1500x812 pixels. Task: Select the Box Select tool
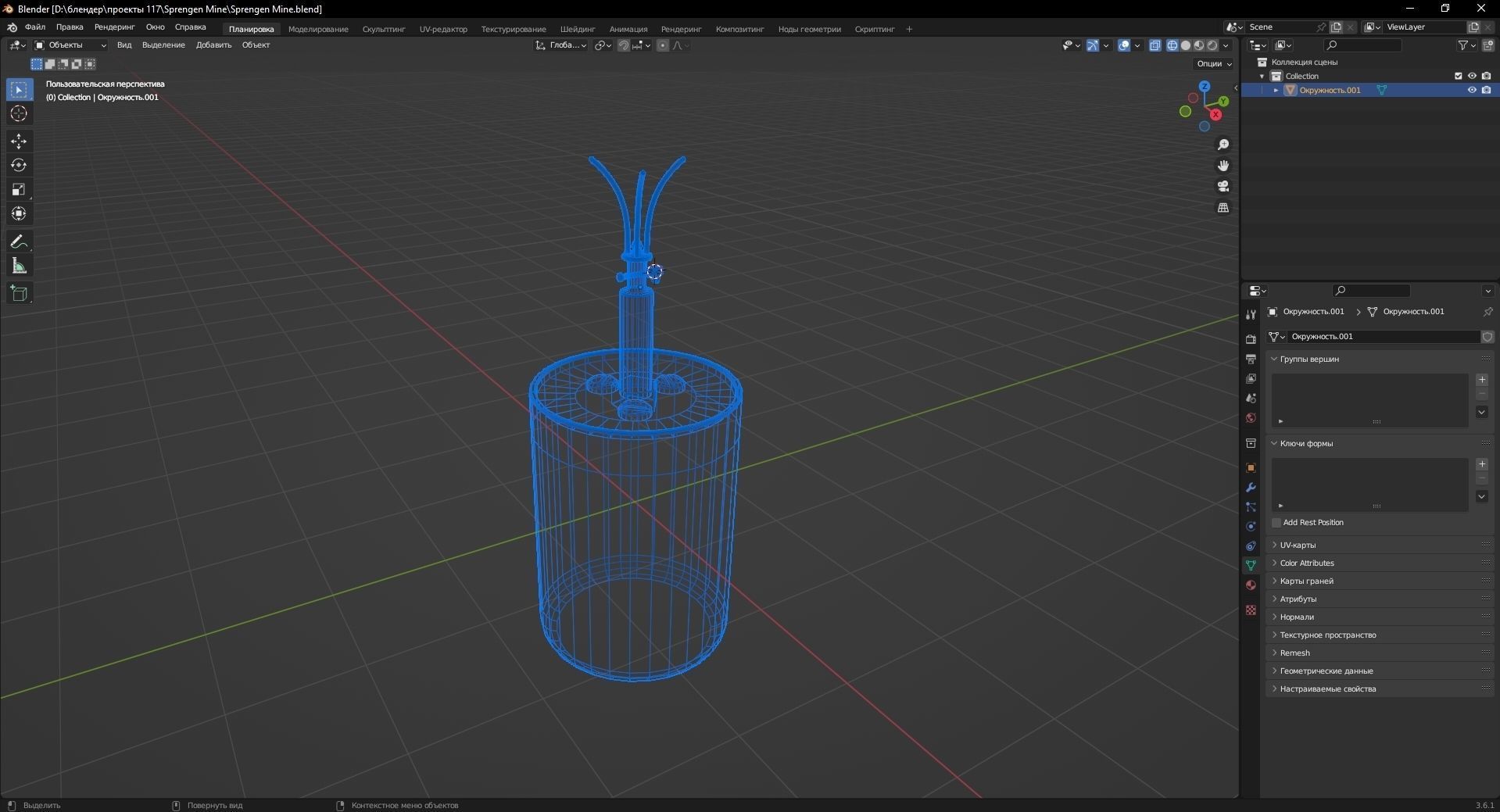19,90
